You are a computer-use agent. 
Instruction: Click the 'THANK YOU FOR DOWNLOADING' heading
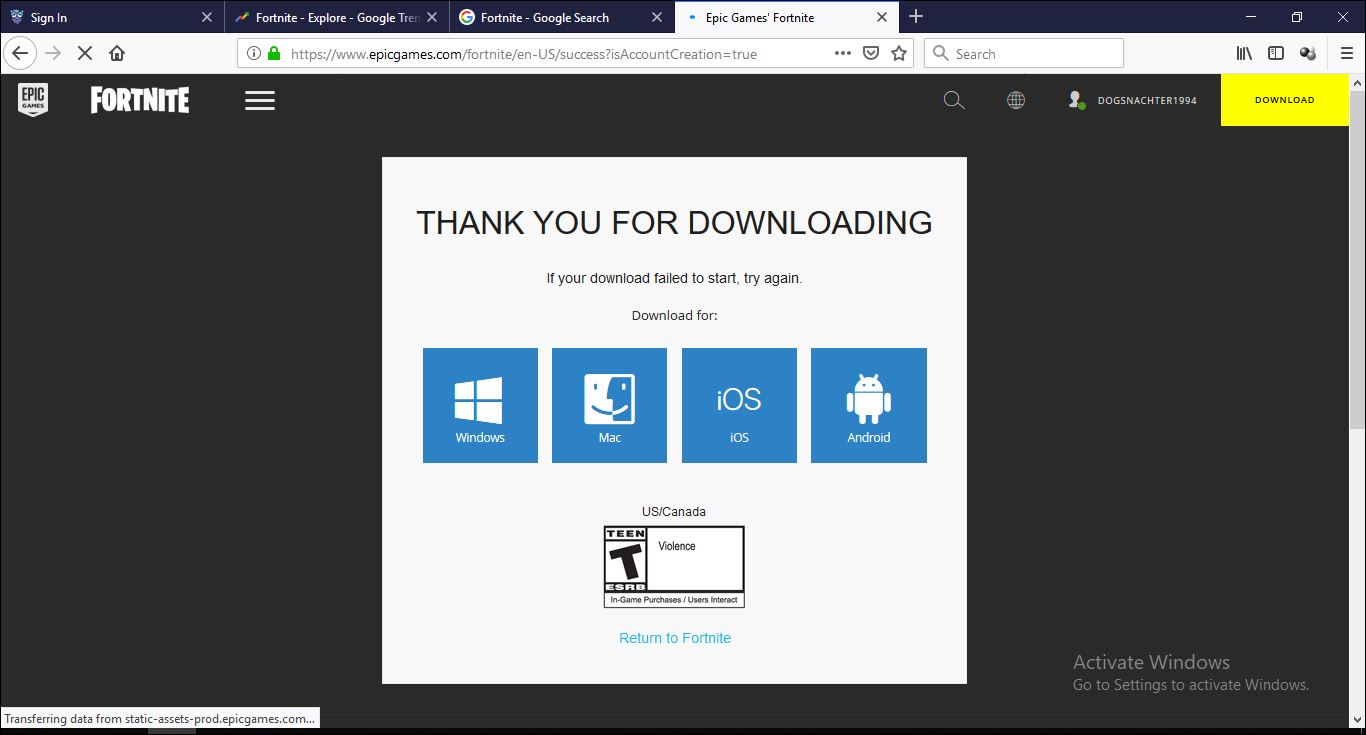click(x=674, y=222)
